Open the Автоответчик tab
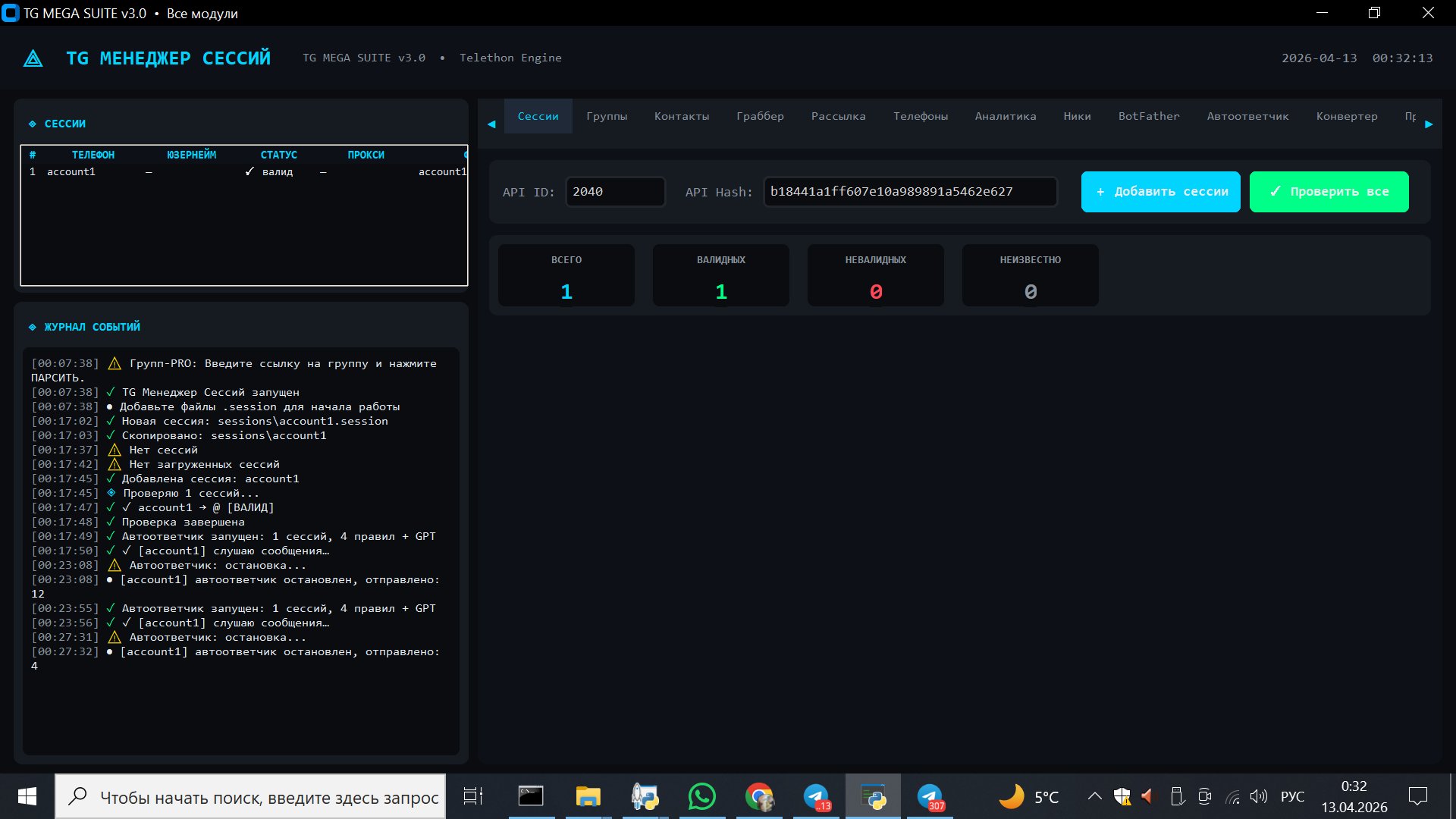The image size is (1456, 819). (1247, 116)
